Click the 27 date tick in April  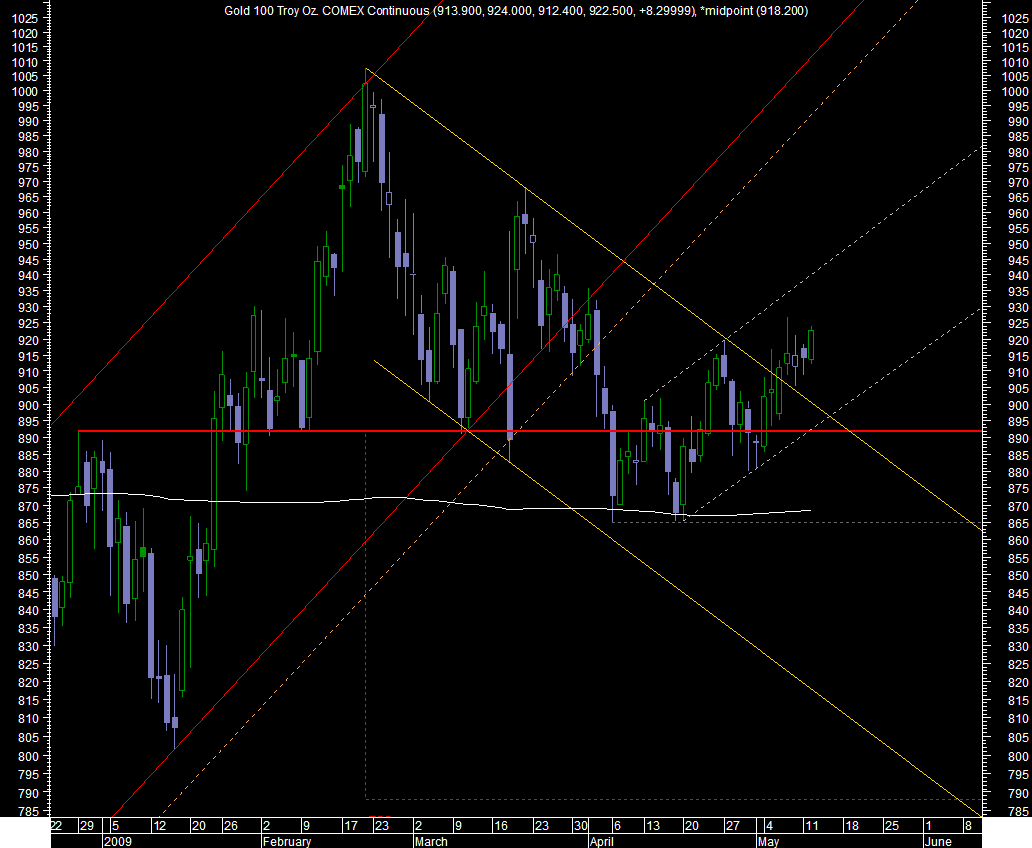[733, 826]
